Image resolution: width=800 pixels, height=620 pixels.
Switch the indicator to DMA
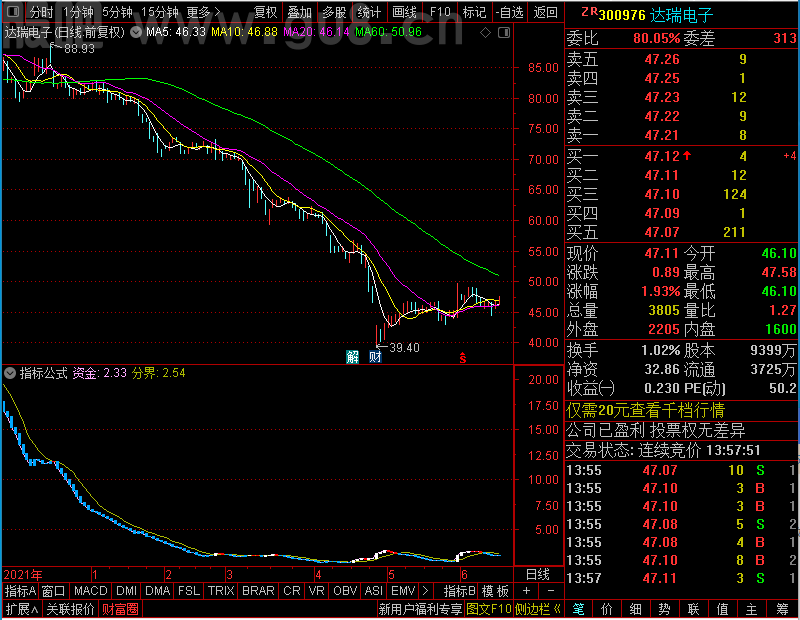coord(158,591)
